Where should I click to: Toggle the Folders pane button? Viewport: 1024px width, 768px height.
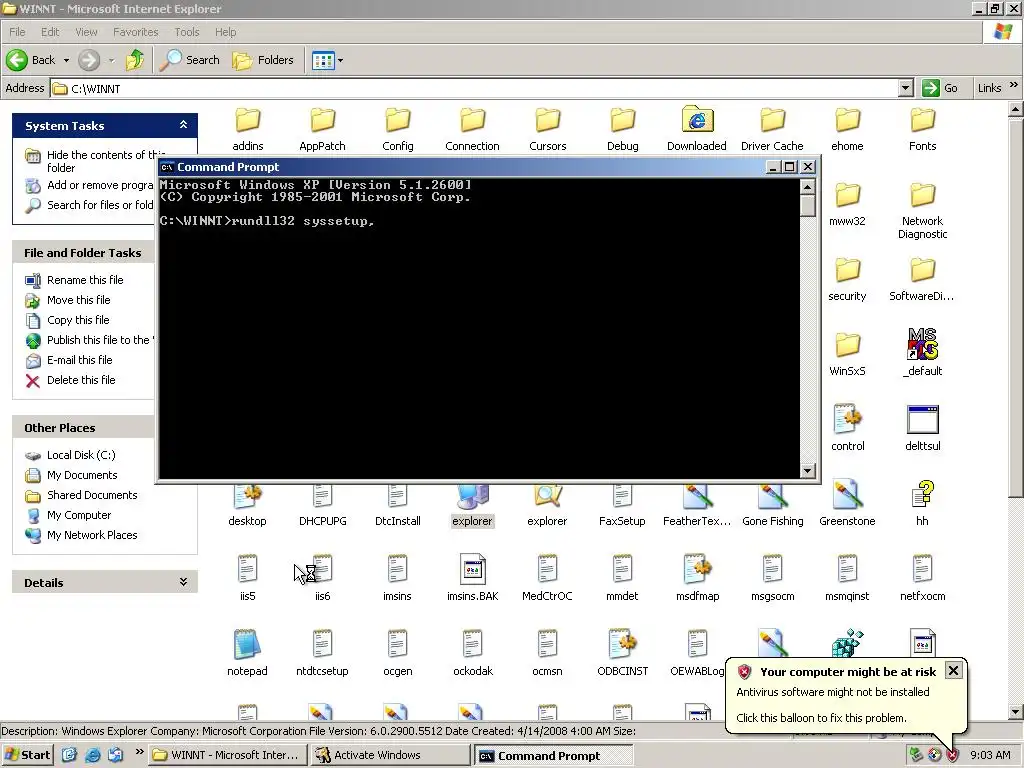tap(263, 60)
